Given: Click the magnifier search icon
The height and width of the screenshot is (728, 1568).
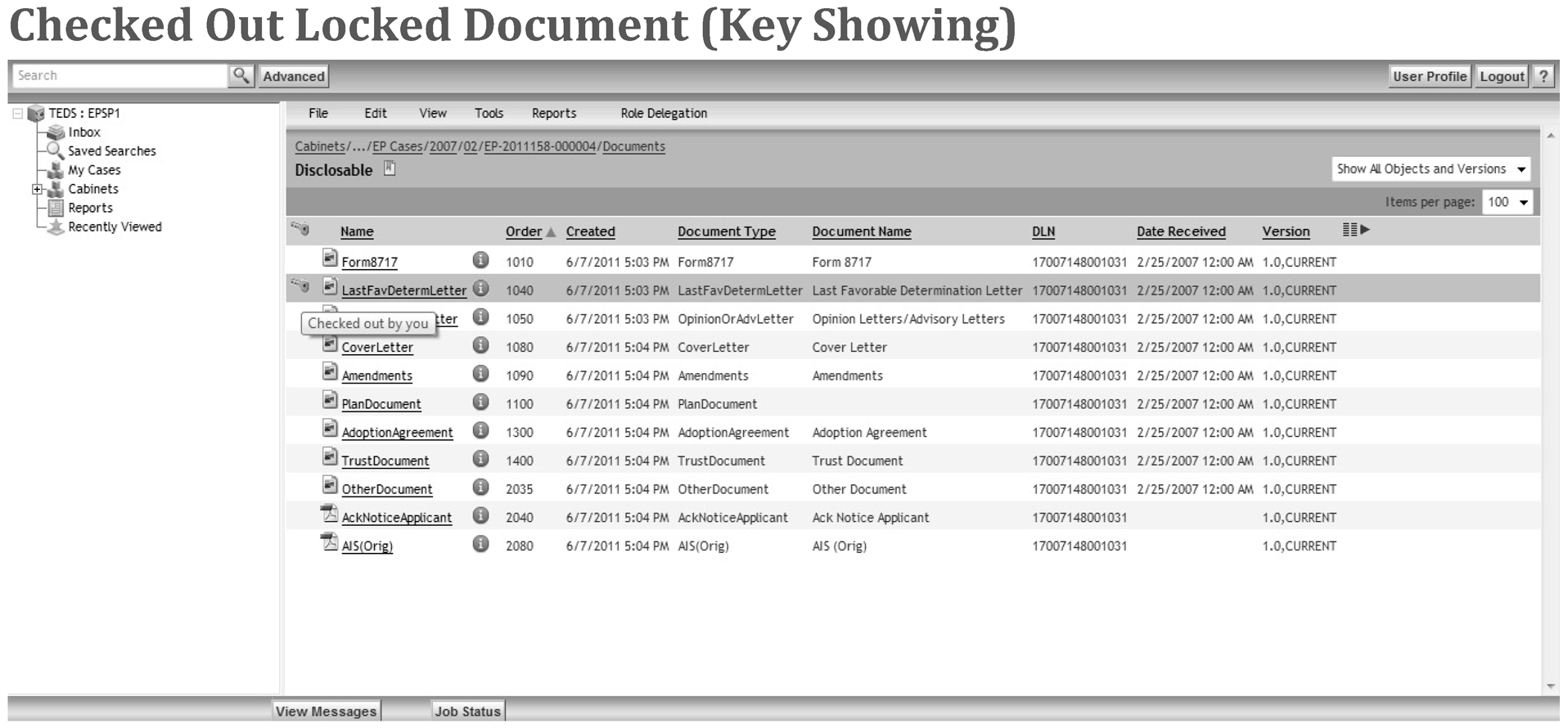Looking at the screenshot, I should [241, 76].
